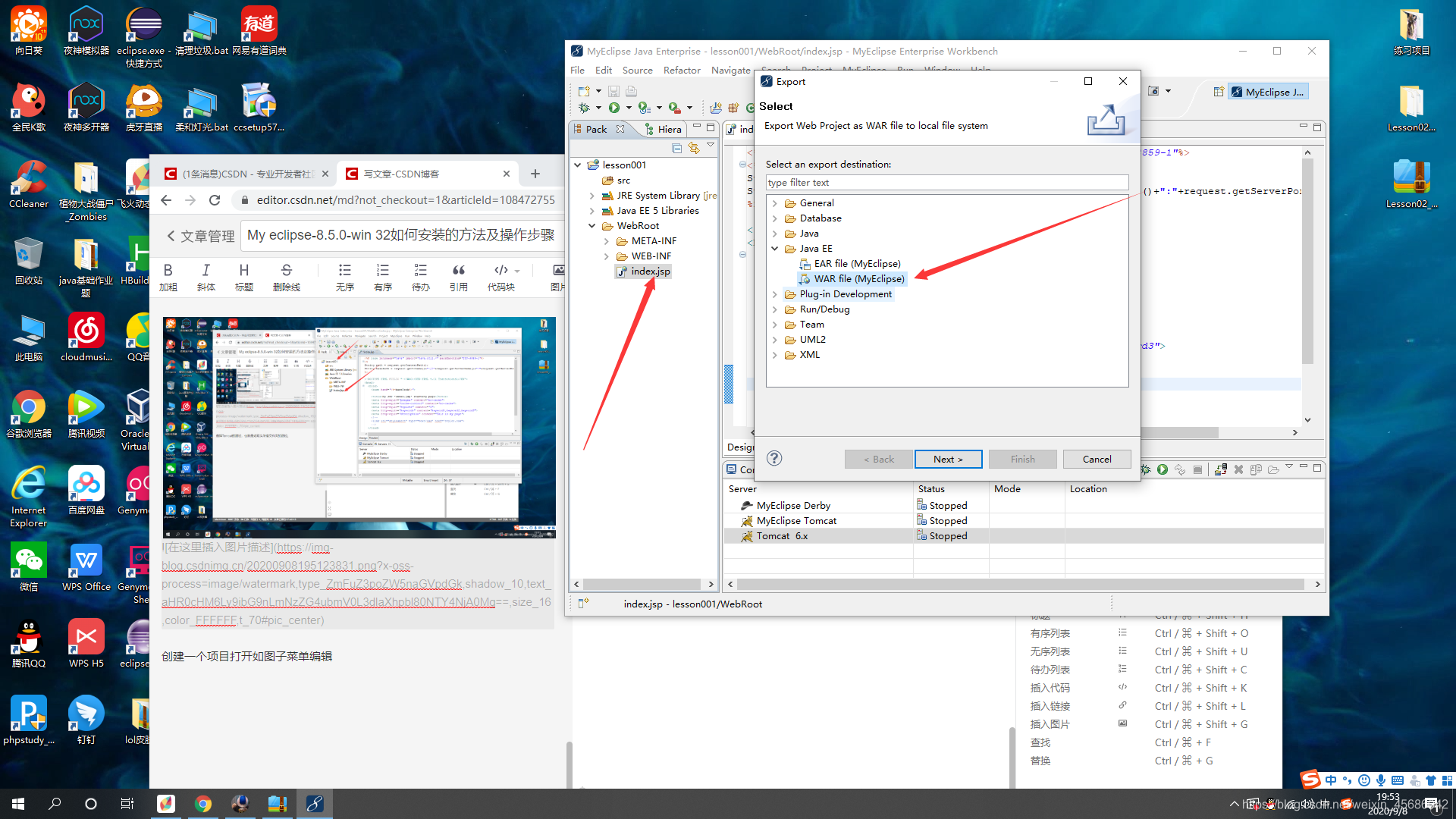Switch to 写文章-CSDN博客 Chrome tab
Screen dimensions: 1456x819
[428, 174]
